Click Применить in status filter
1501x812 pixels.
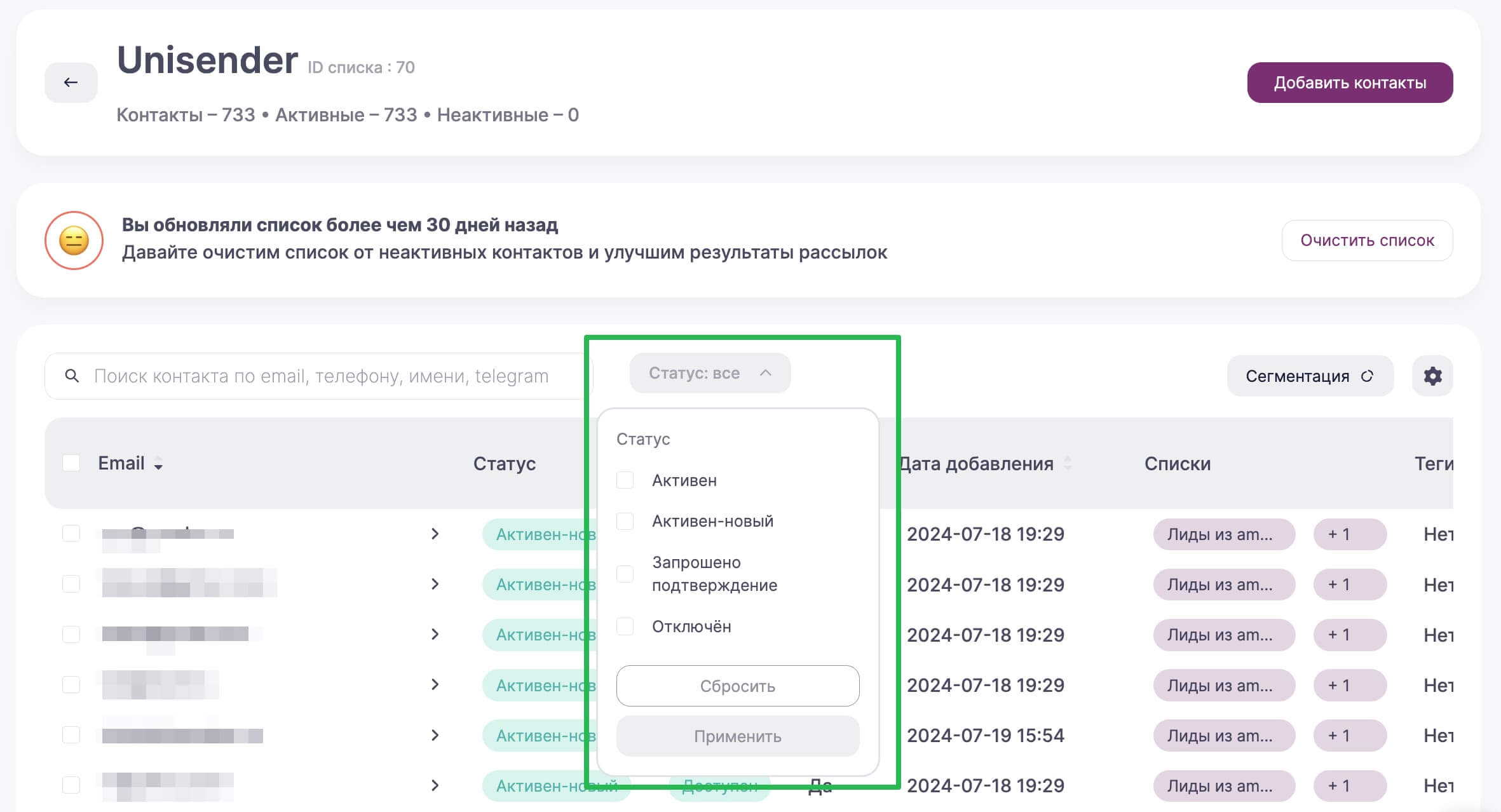pyautogui.click(x=738, y=736)
